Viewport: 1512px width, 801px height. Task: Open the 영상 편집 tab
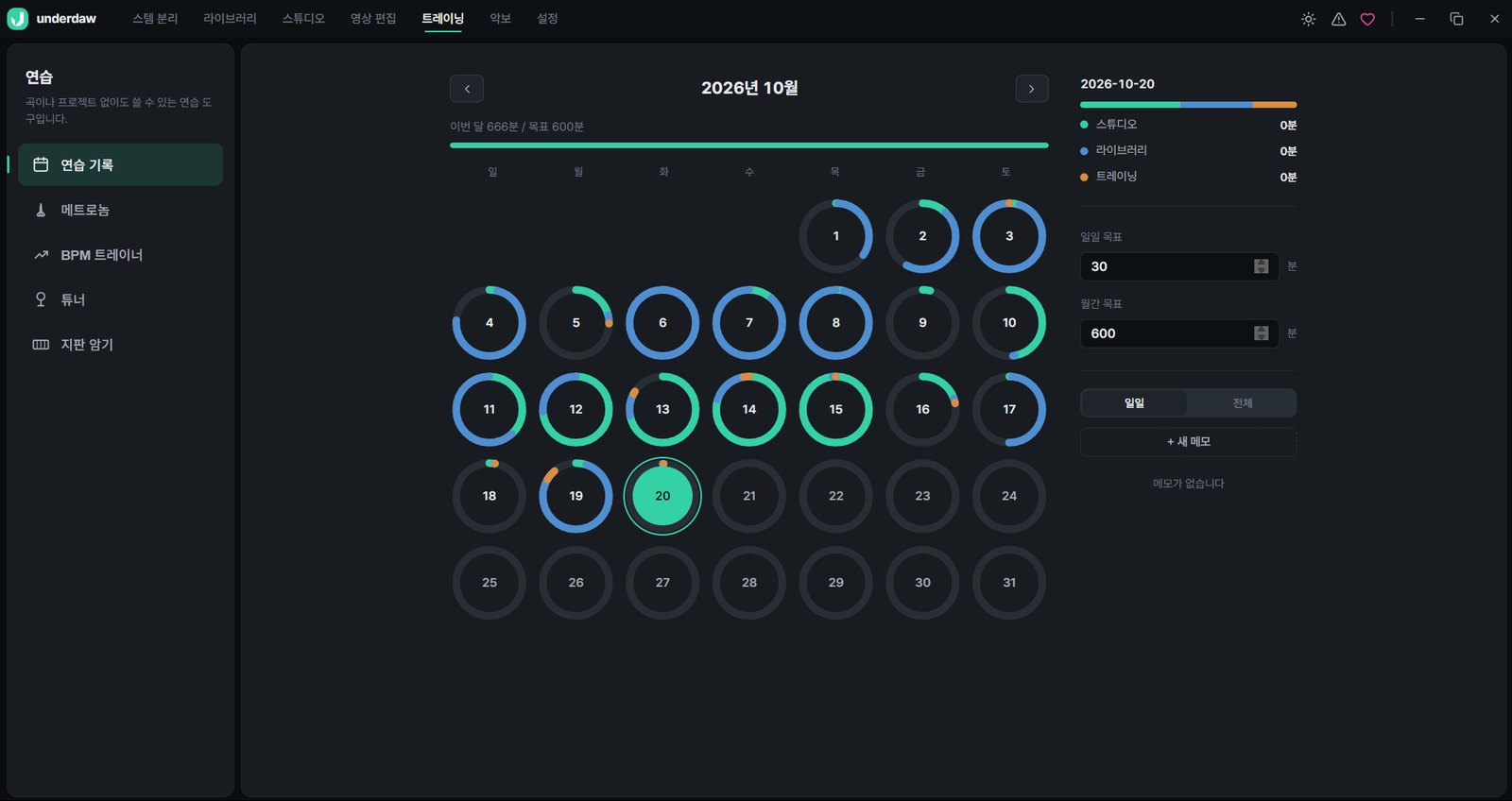pos(373,19)
